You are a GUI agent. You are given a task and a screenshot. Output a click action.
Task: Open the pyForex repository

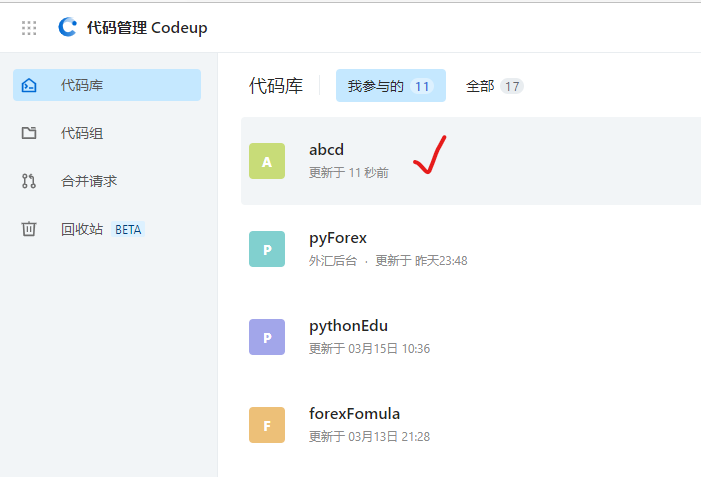click(x=338, y=238)
